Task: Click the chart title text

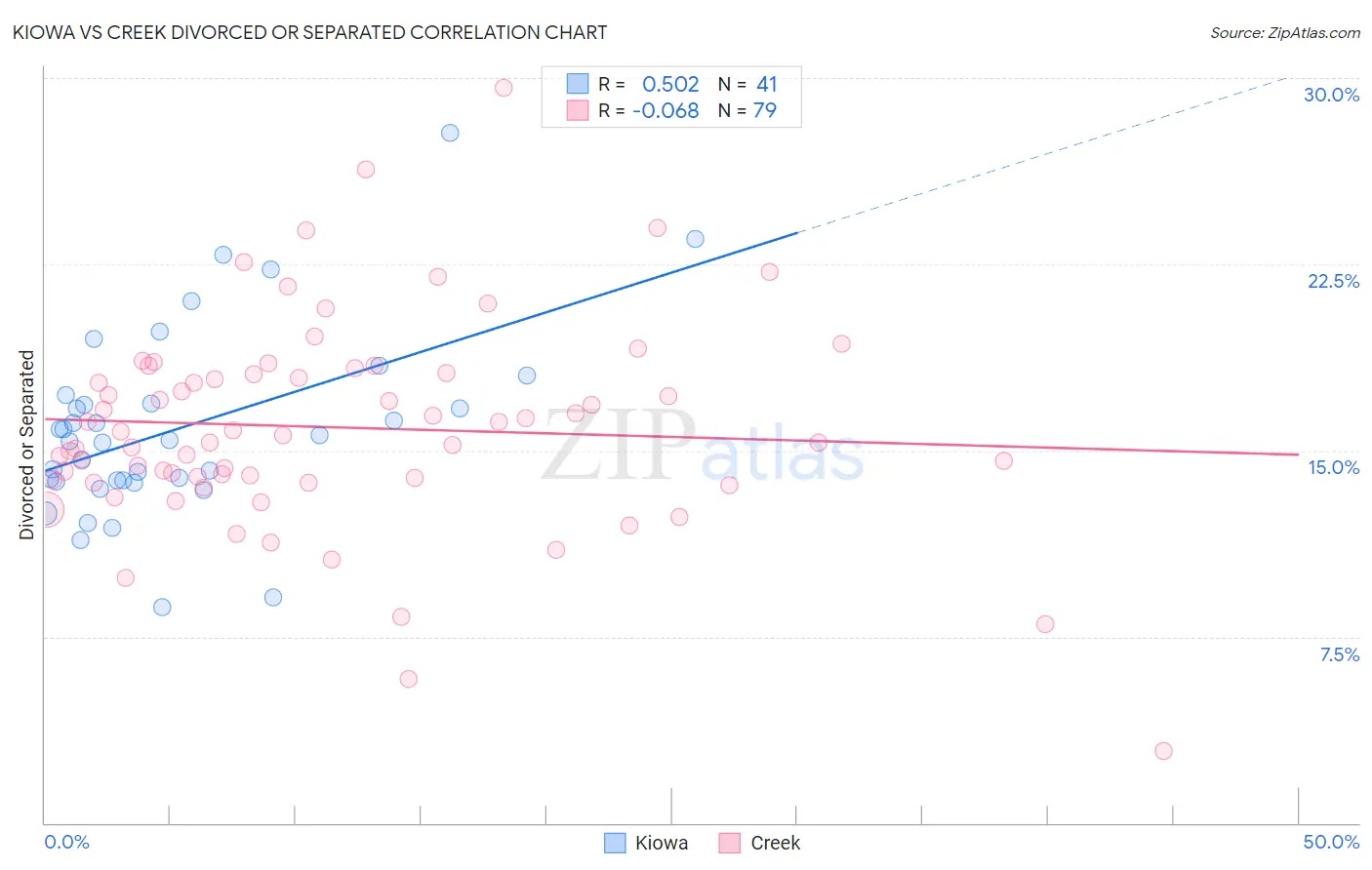Action: tap(309, 32)
